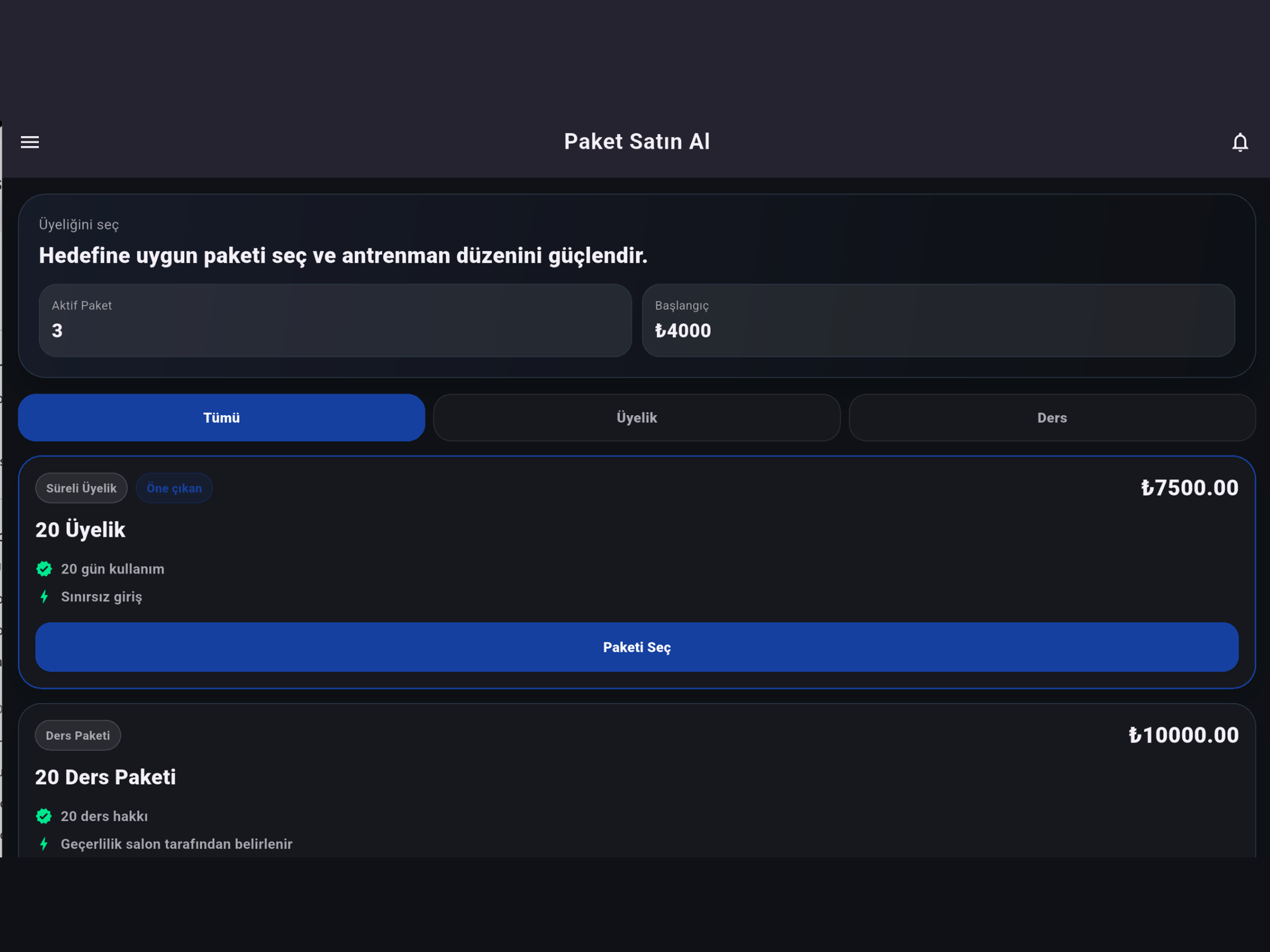Click the Öne çıkan featured badge

pos(174,488)
